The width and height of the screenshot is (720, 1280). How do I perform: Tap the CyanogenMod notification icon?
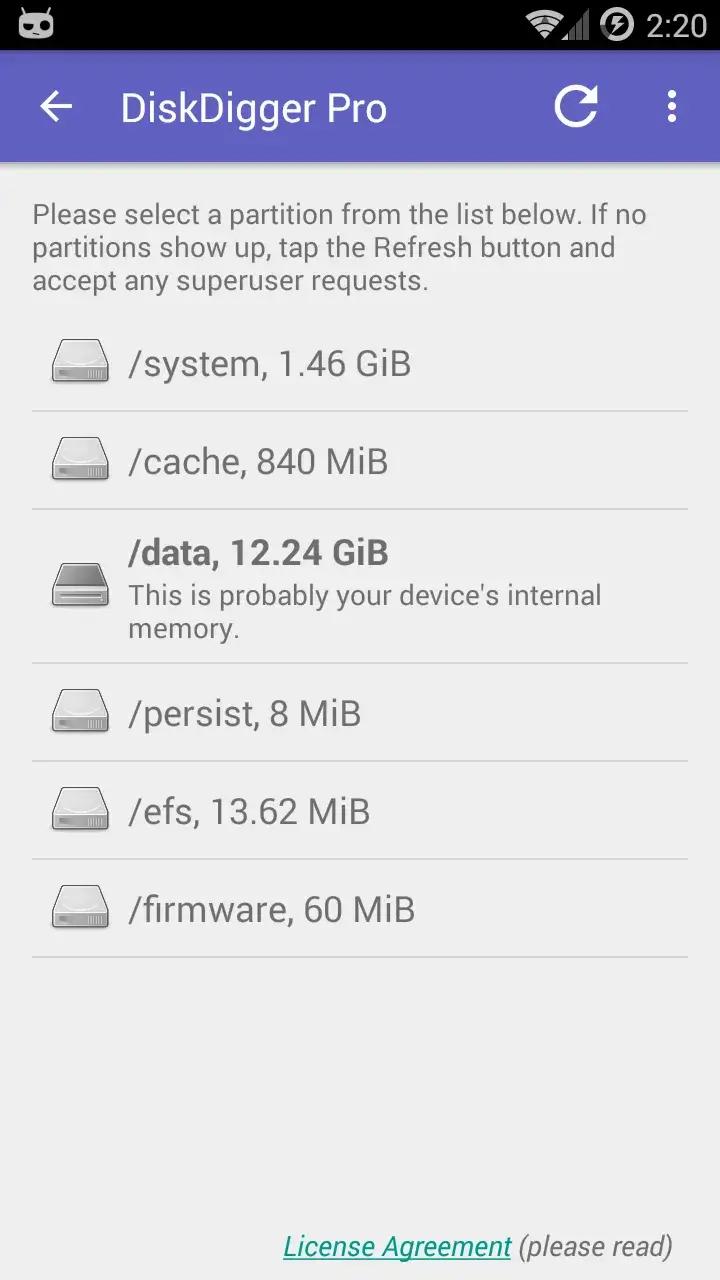pos(36,25)
